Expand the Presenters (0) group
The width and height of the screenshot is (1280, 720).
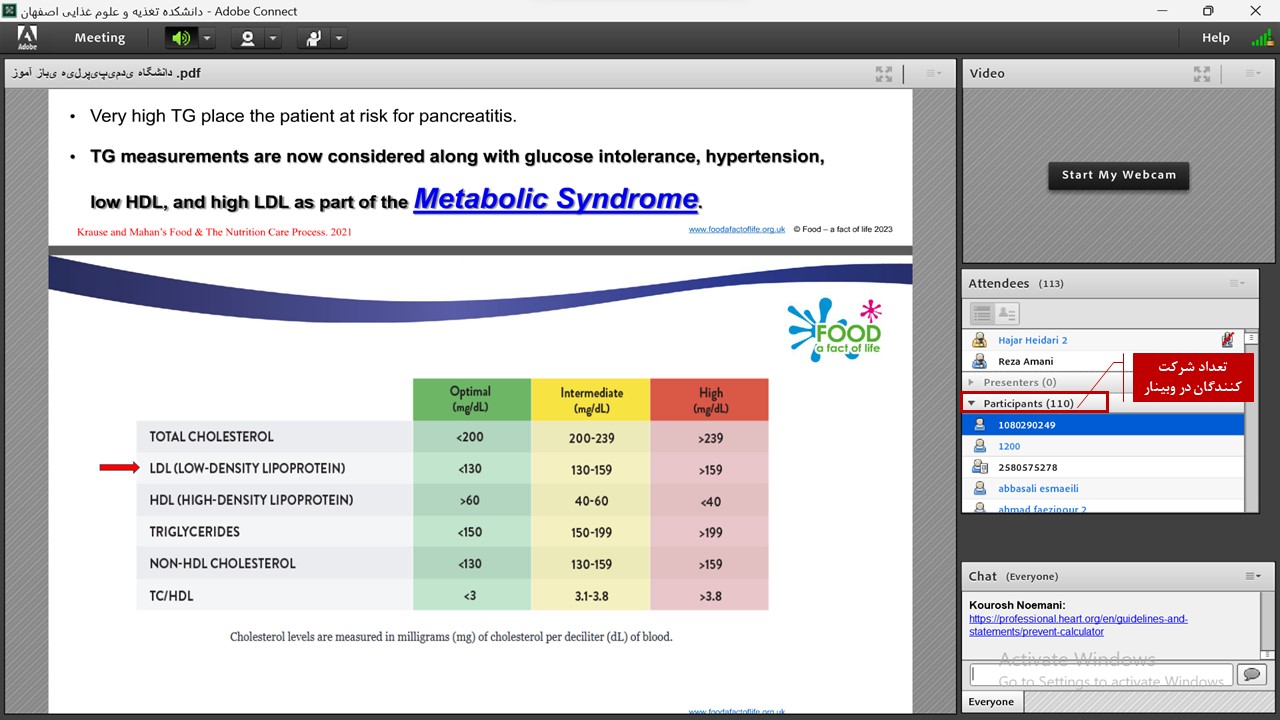(x=971, y=383)
